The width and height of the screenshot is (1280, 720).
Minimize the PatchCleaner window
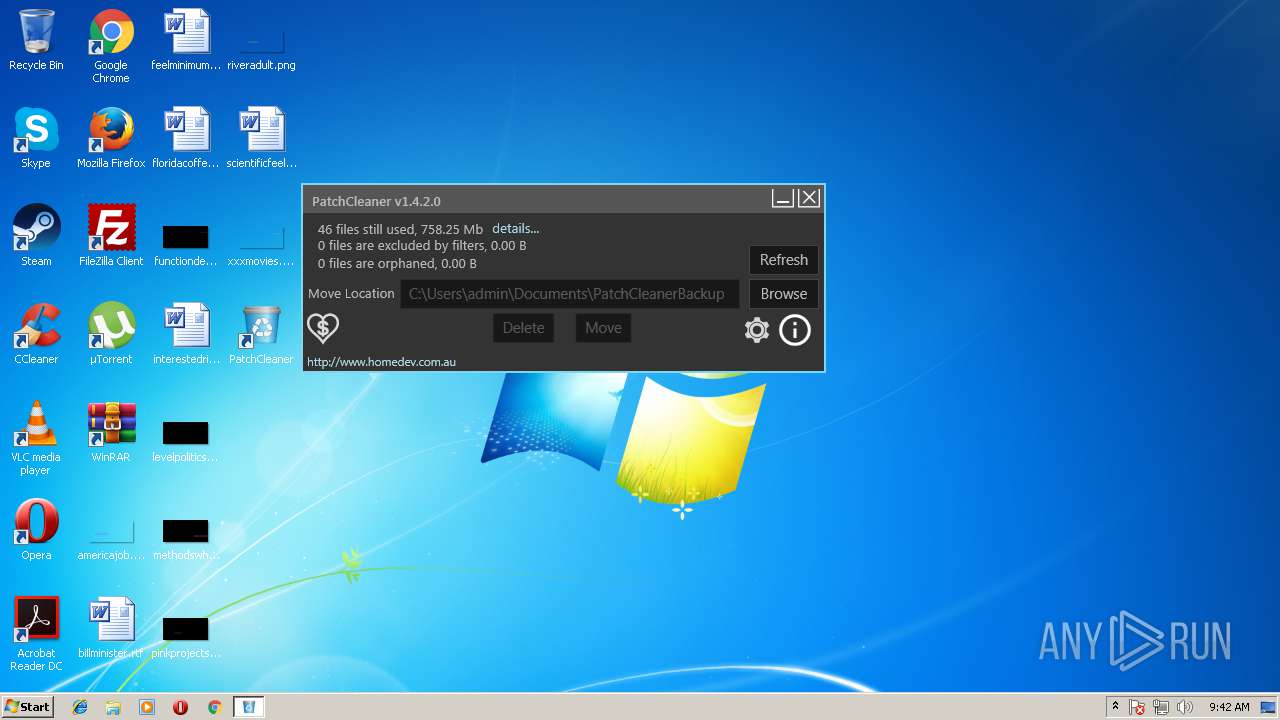click(x=783, y=198)
